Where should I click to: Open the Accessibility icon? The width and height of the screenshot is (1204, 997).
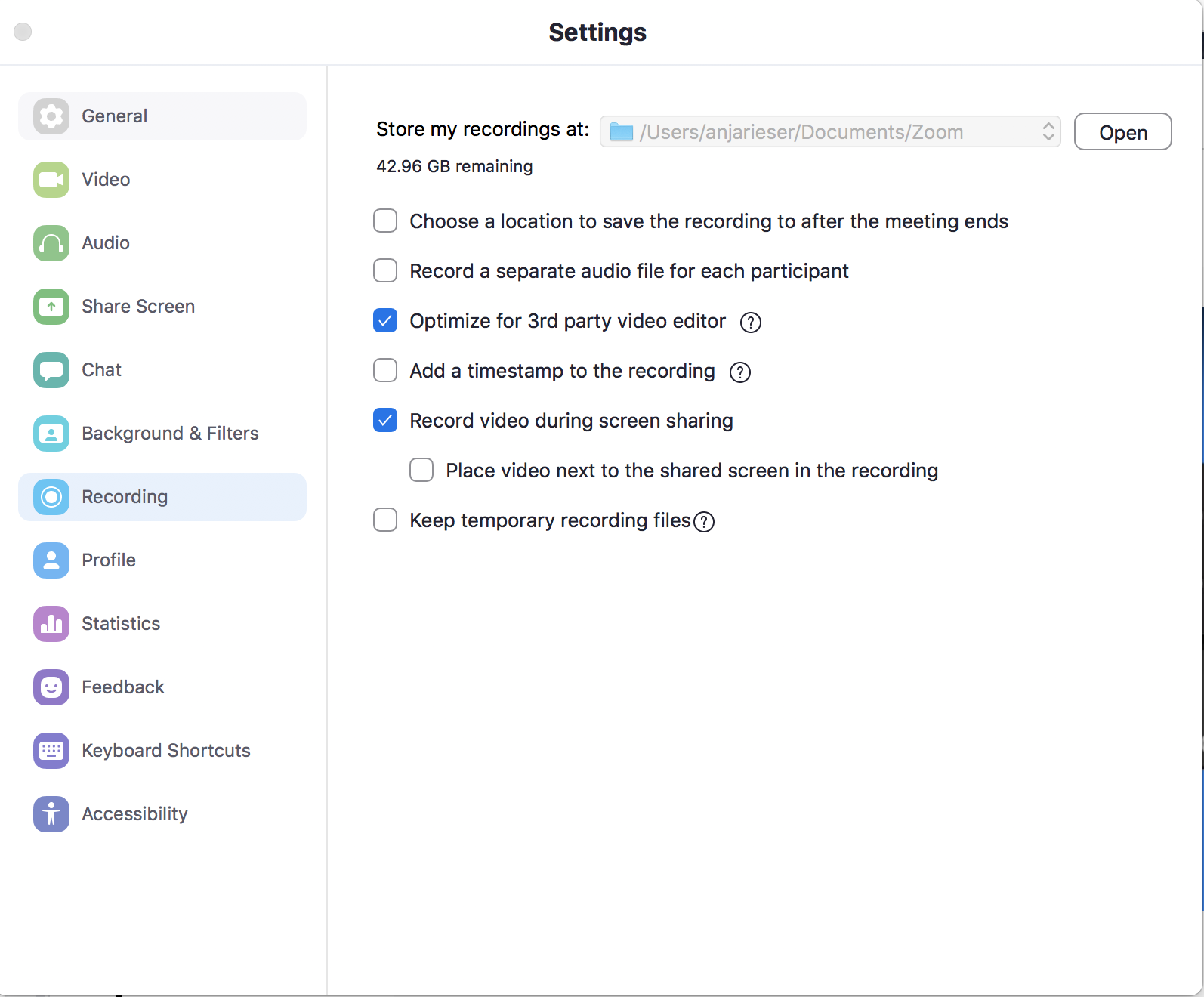pyautogui.click(x=51, y=814)
